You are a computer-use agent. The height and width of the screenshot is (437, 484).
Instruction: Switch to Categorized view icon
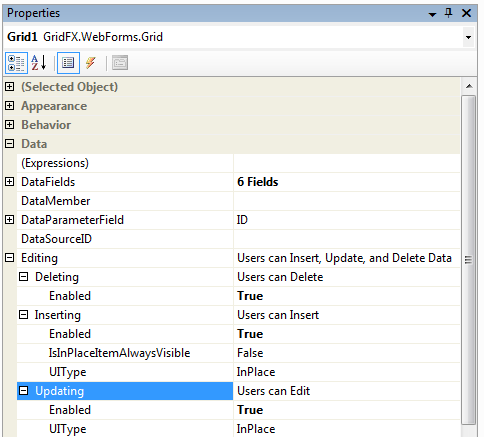16,63
